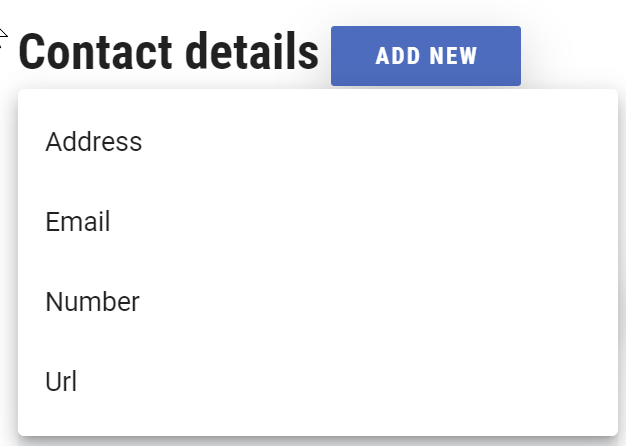The image size is (626, 446).
Task: Click the ADD NEW button
Action: click(x=425, y=56)
